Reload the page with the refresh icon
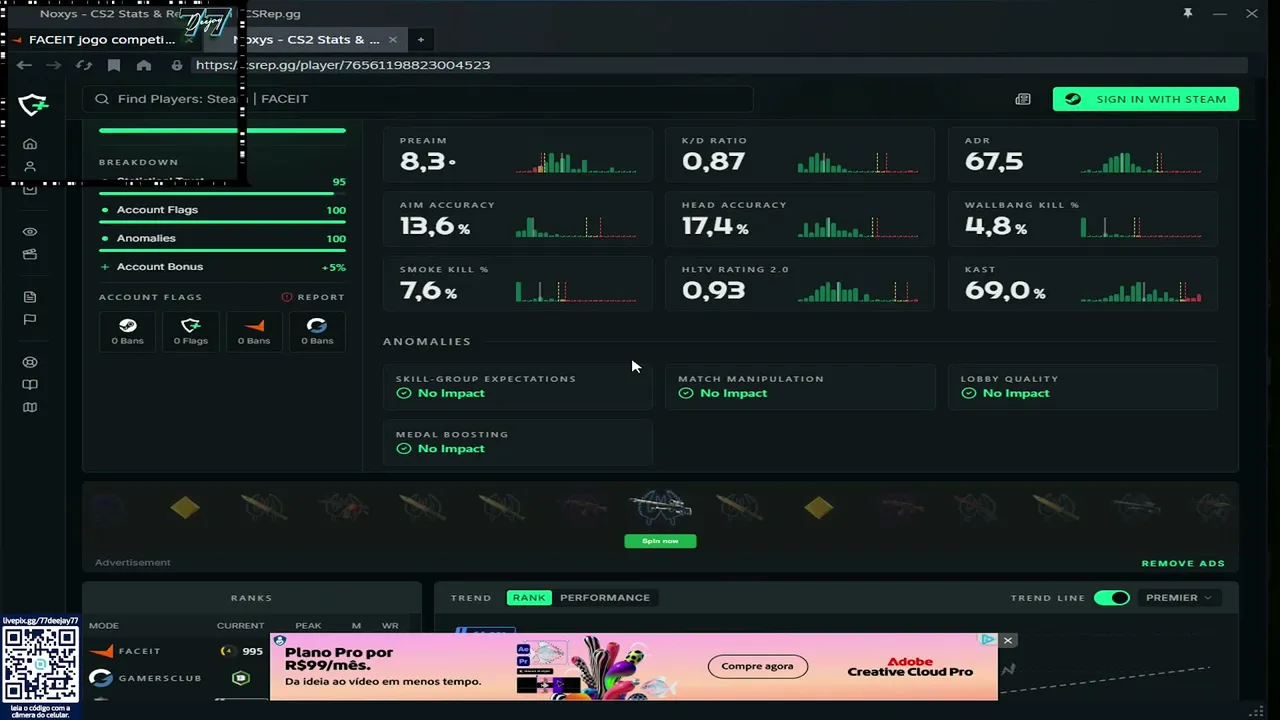 tap(84, 65)
